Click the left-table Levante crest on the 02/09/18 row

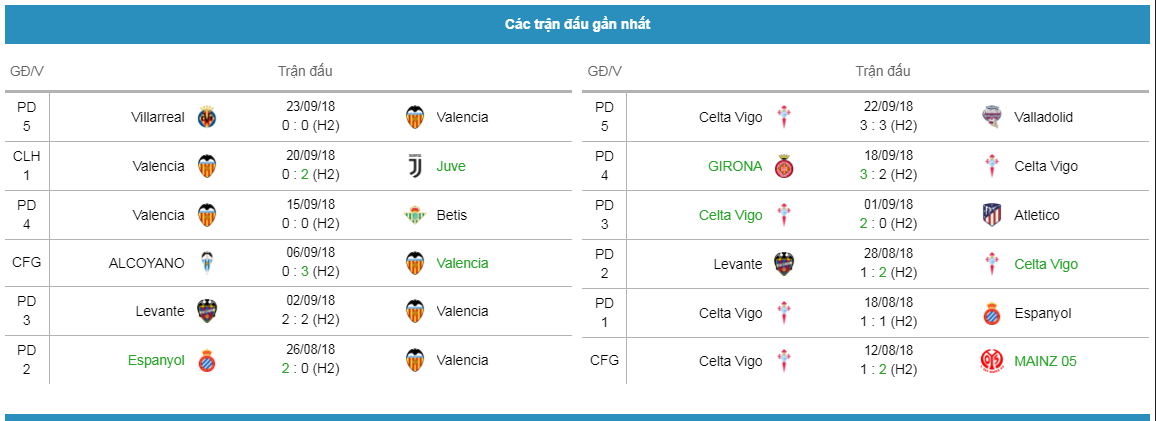pyautogui.click(x=206, y=312)
